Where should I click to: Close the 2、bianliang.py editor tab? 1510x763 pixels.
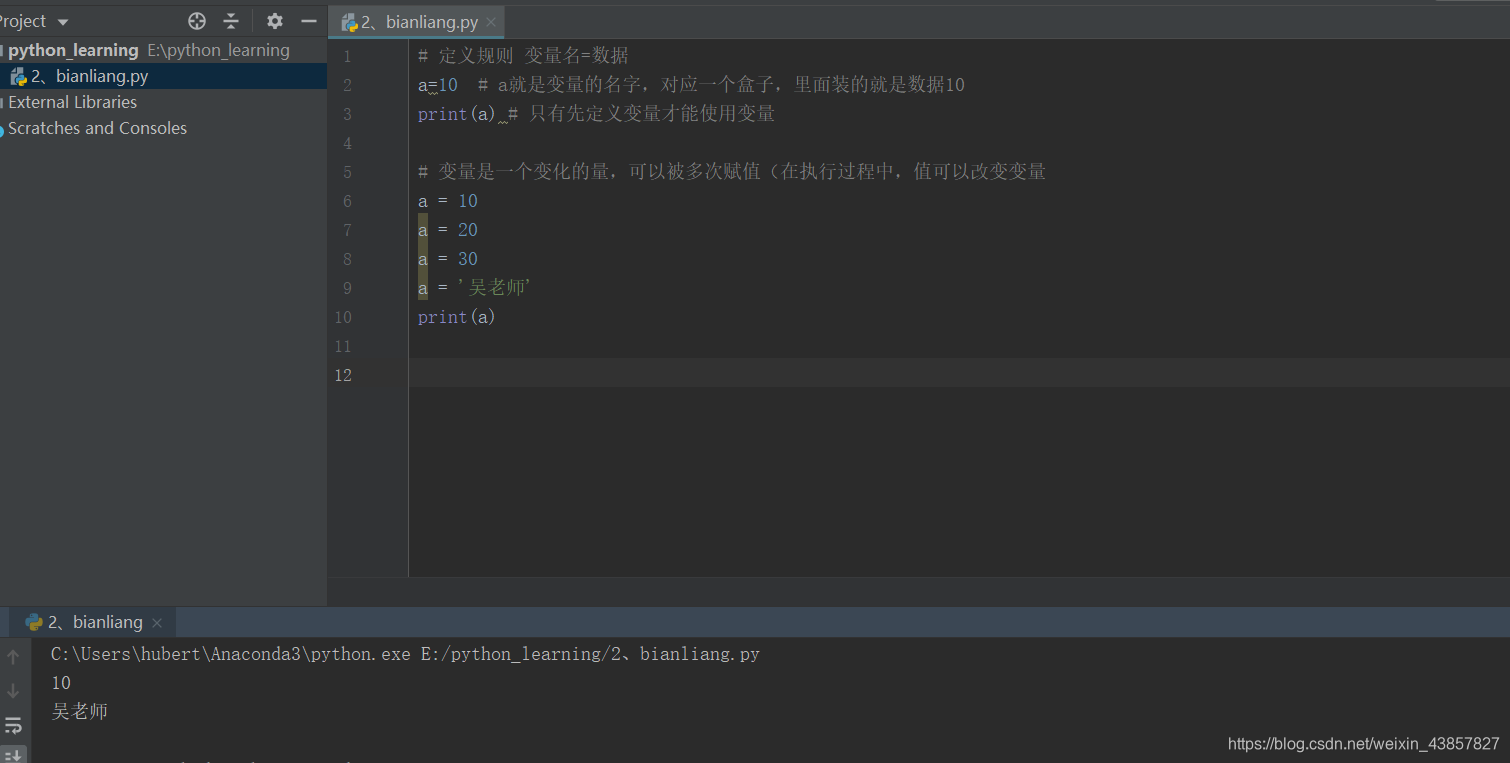(490, 22)
